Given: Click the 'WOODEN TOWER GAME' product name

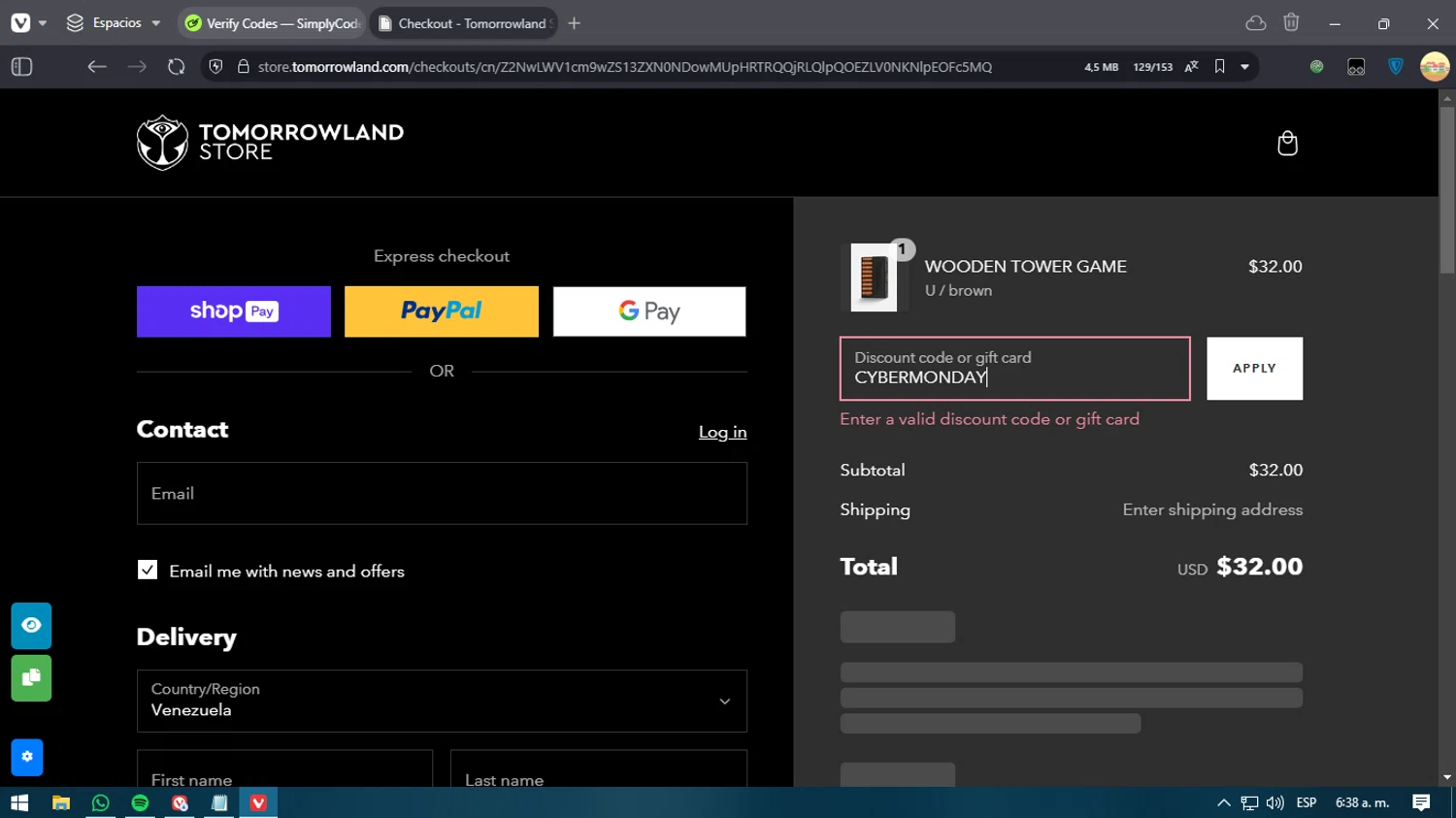Looking at the screenshot, I should click(1025, 266).
